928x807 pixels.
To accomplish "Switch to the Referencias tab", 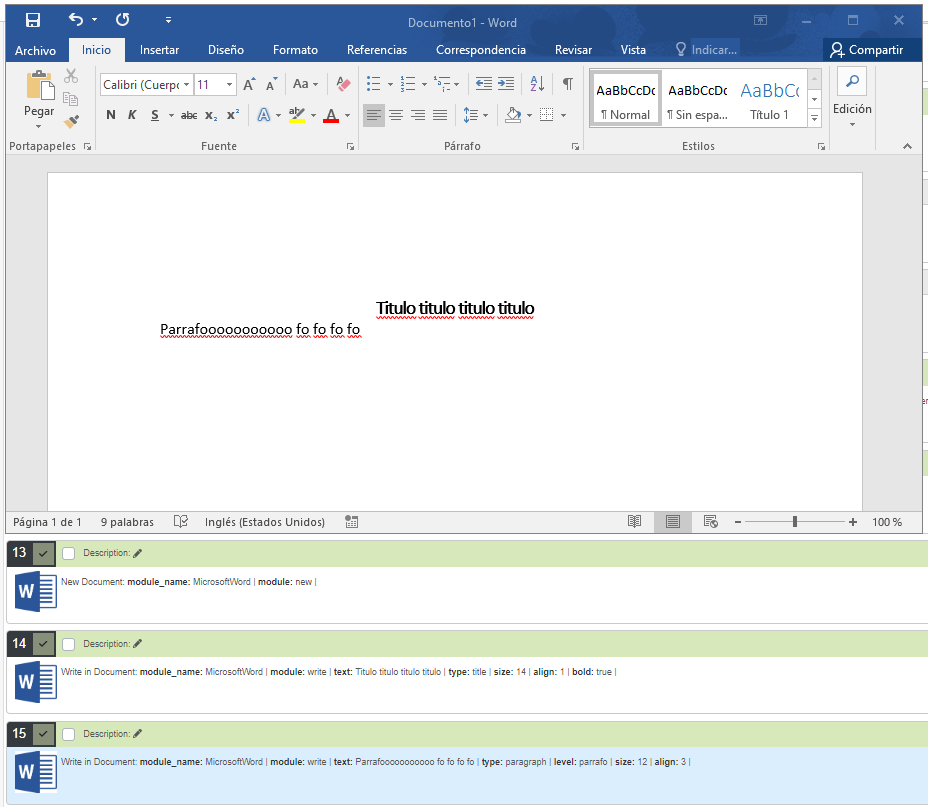I will click(376, 50).
